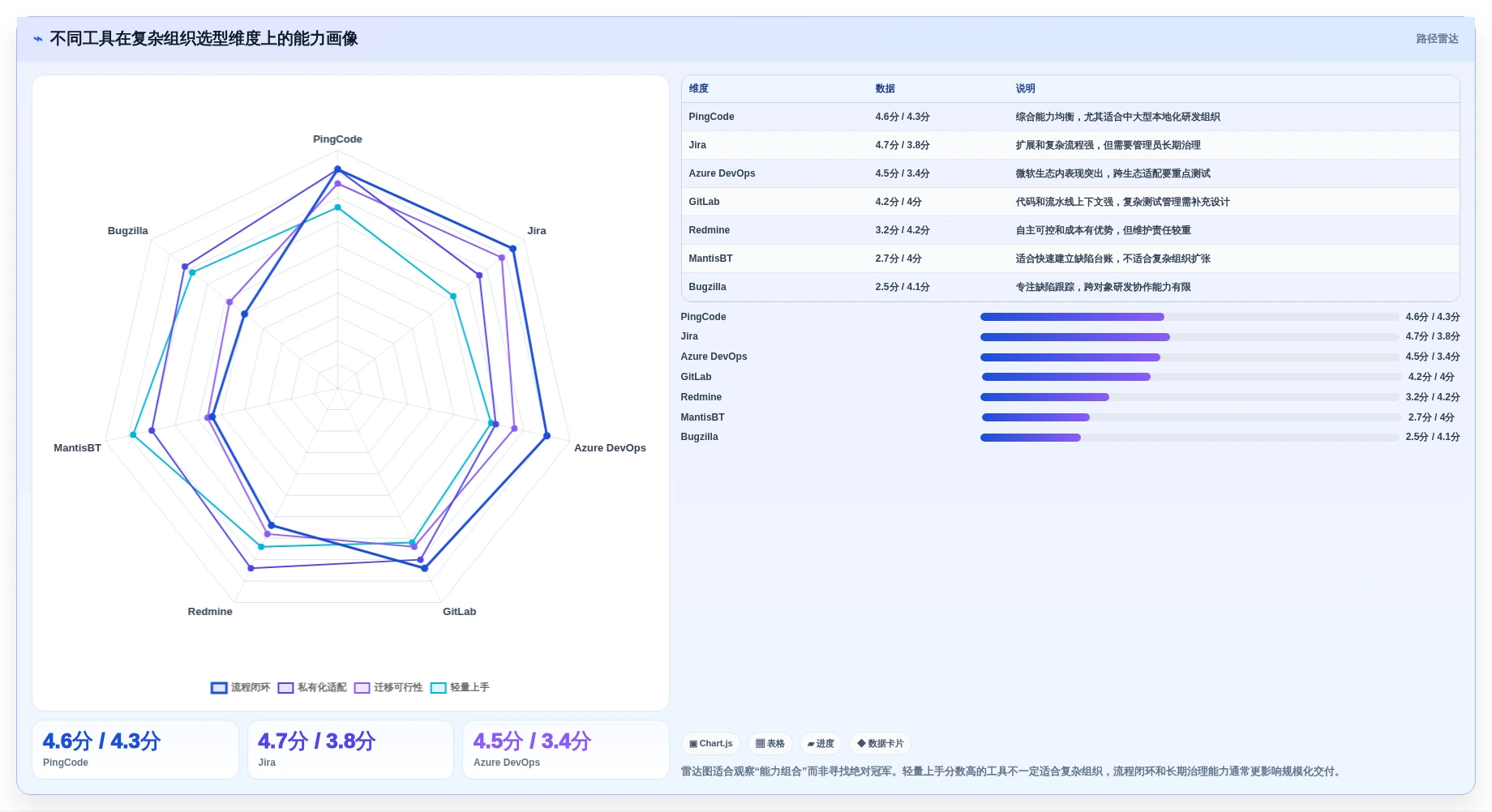This screenshot has height=812, width=1492.
Task: Click the 维度 column header
Action: (699, 88)
